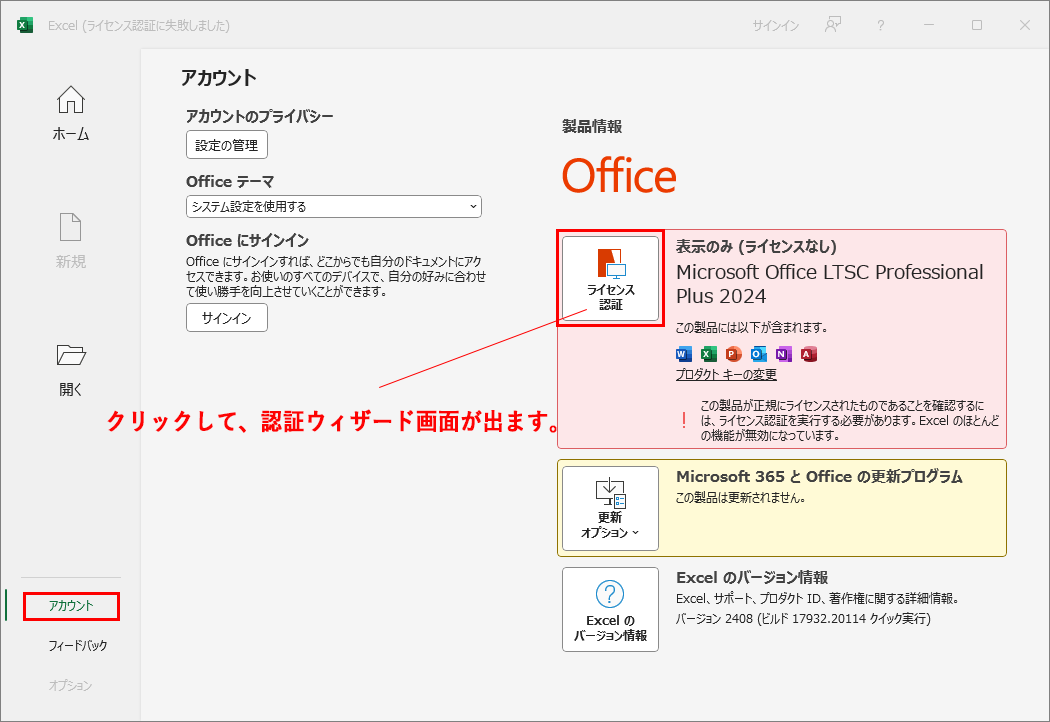Close the Excel window

pyautogui.click(x=1025, y=25)
